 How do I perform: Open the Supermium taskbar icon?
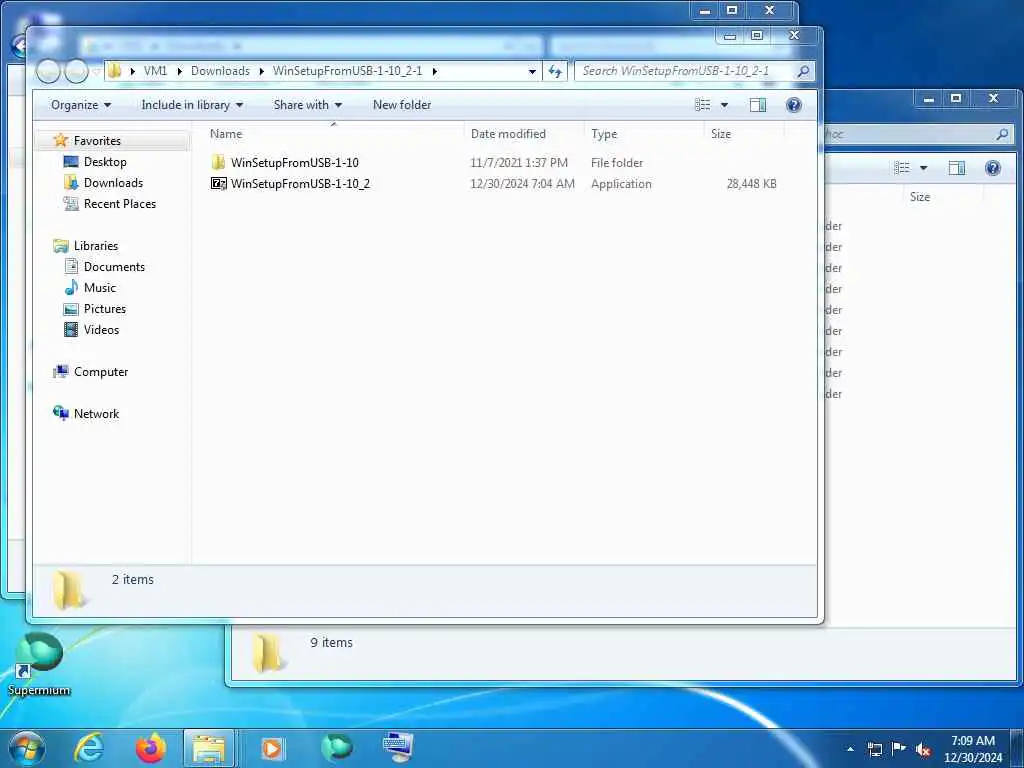click(x=337, y=747)
